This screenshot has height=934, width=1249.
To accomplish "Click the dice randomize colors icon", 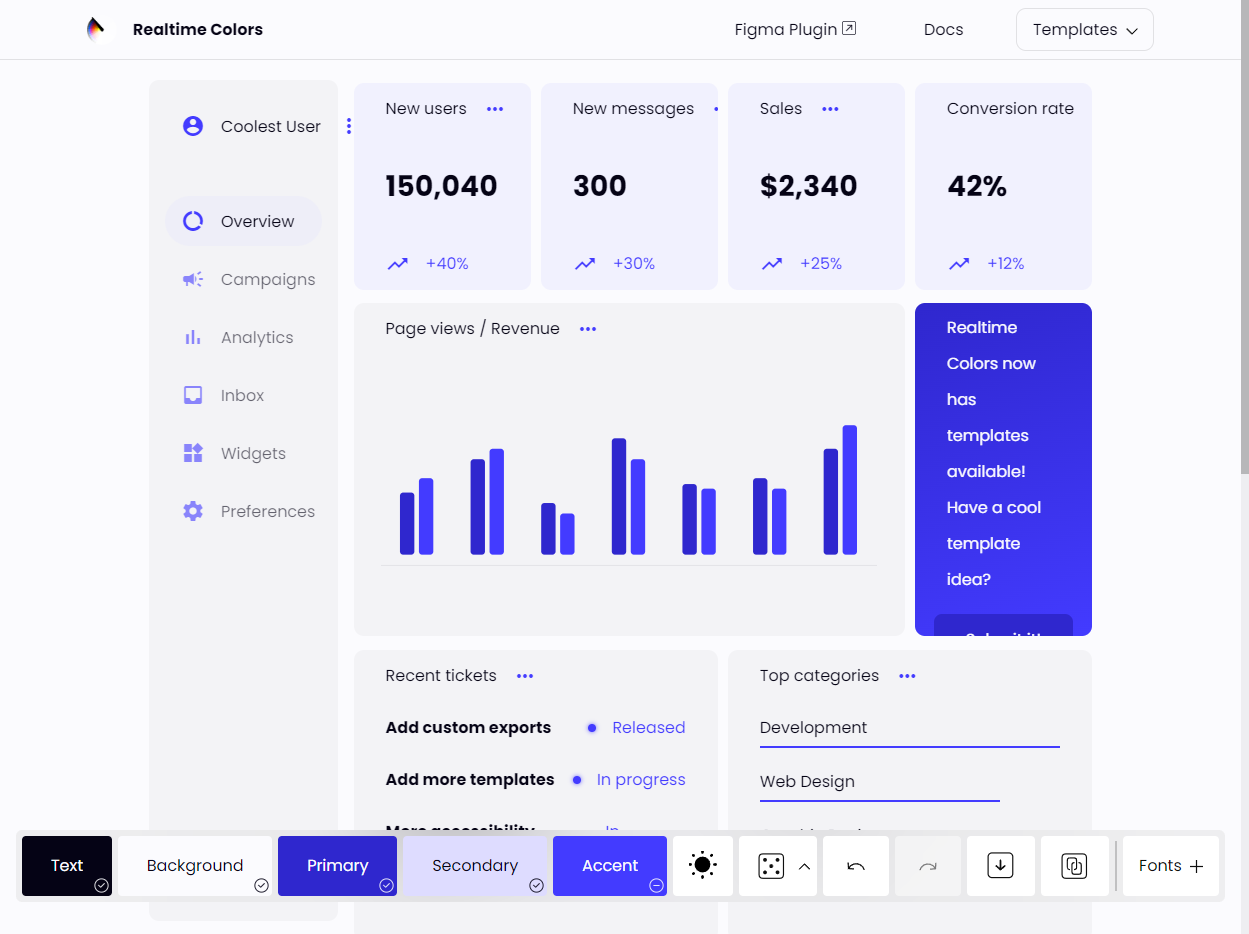I will [x=771, y=866].
